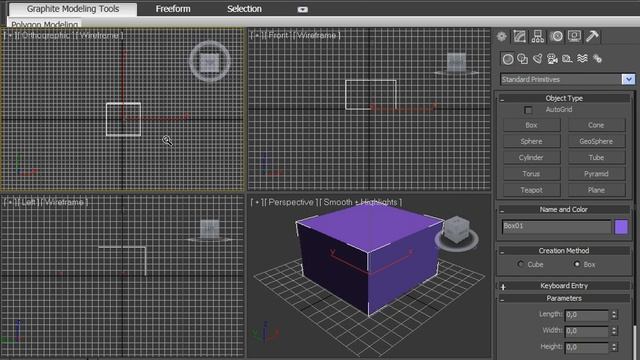Image resolution: width=640 pixels, height=360 pixels.
Task: Create a Cylinder primitive
Action: coord(531,158)
